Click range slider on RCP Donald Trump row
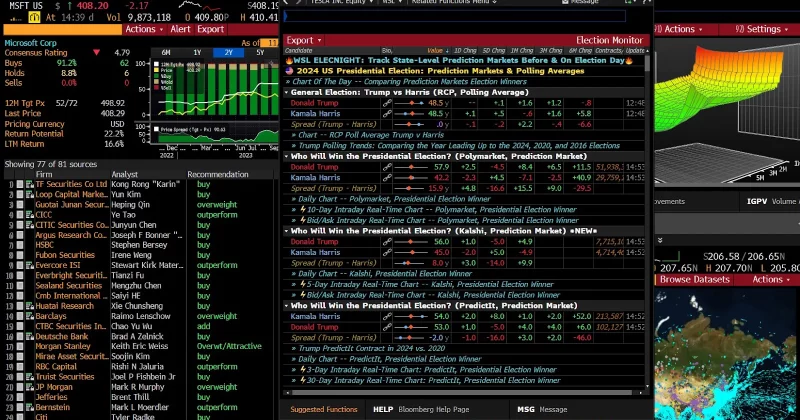This screenshot has height=420, width=800. tap(409, 103)
